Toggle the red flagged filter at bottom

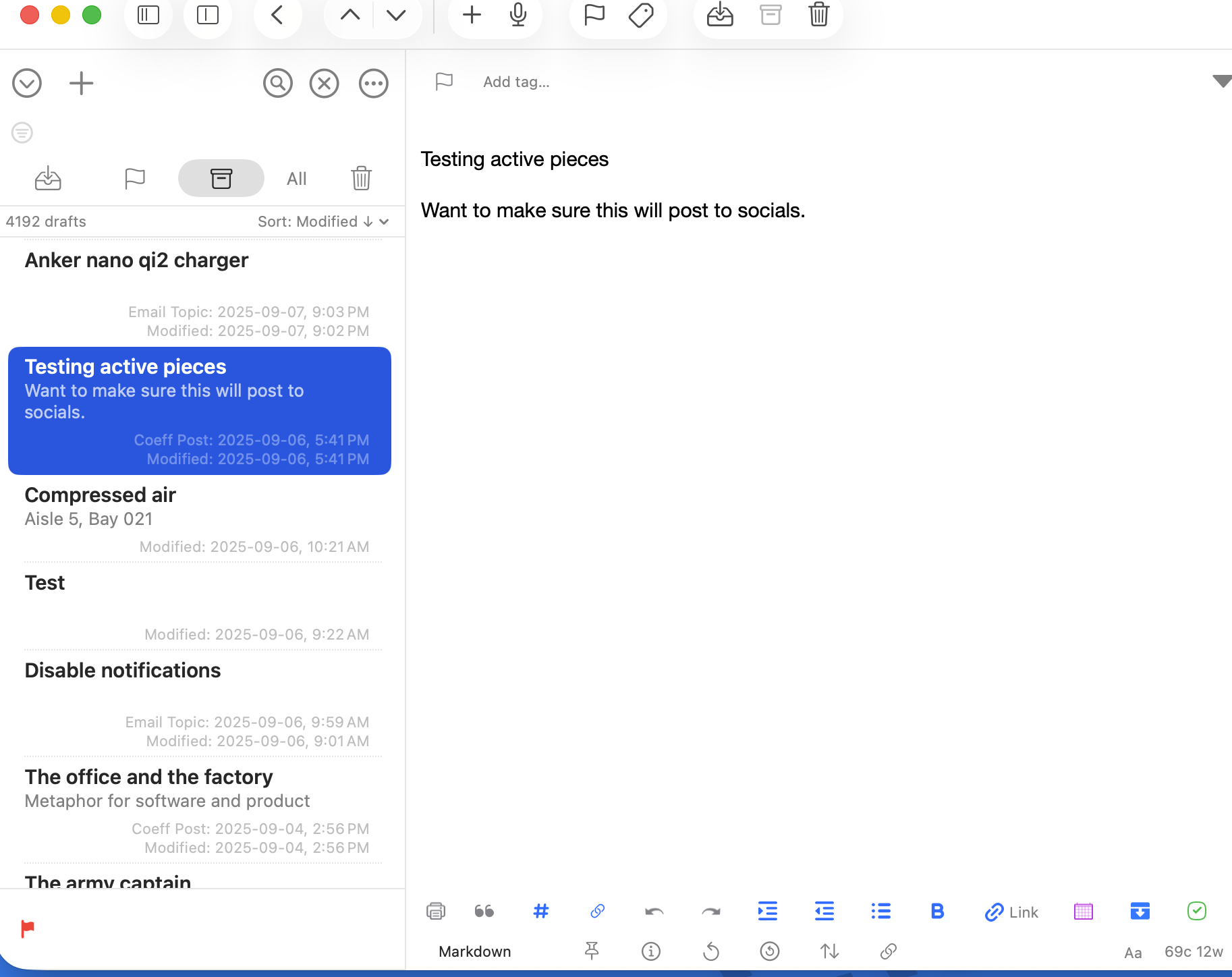pyautogui.click(x=28, y=929)
